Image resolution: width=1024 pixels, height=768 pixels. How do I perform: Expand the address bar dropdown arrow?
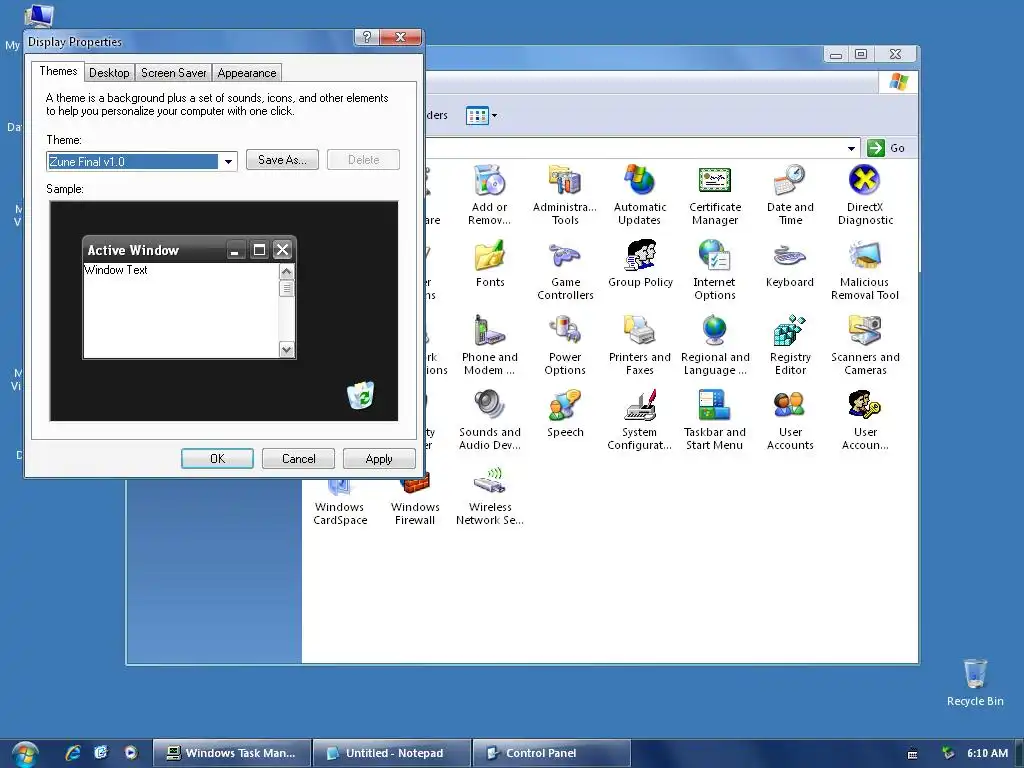click(851, 148)
